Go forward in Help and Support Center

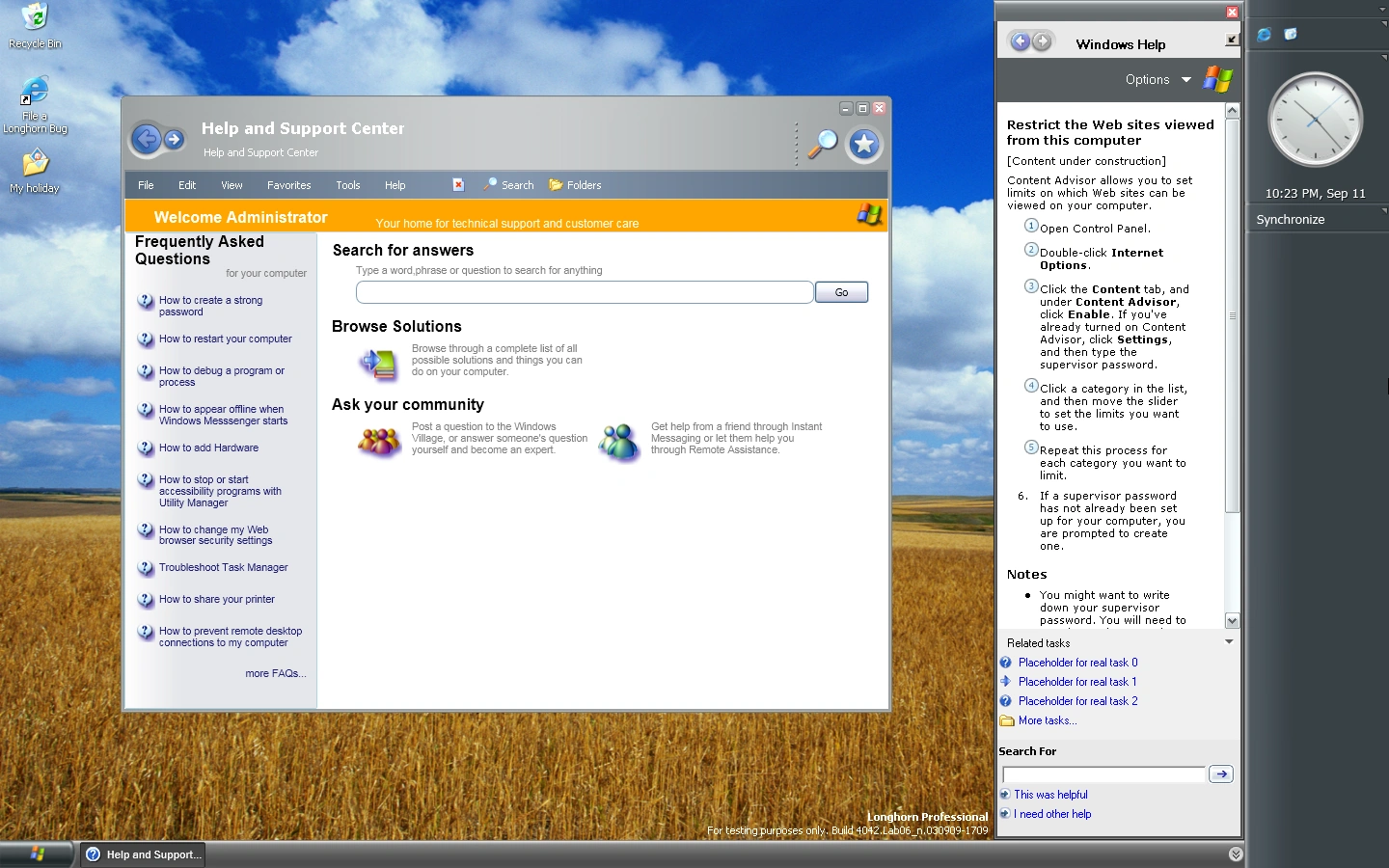pyautogui.click(x=174, y=140)
